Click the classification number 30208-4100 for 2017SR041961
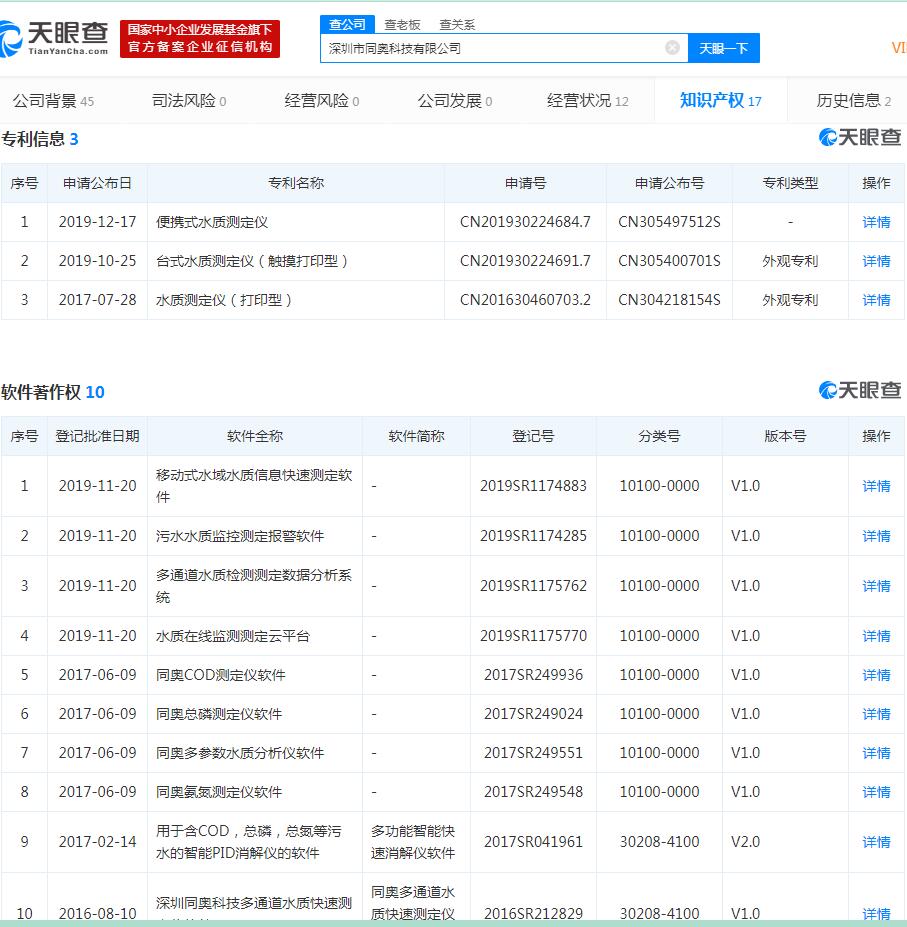This screenshot has width=907, height=927. click(659, 842)
